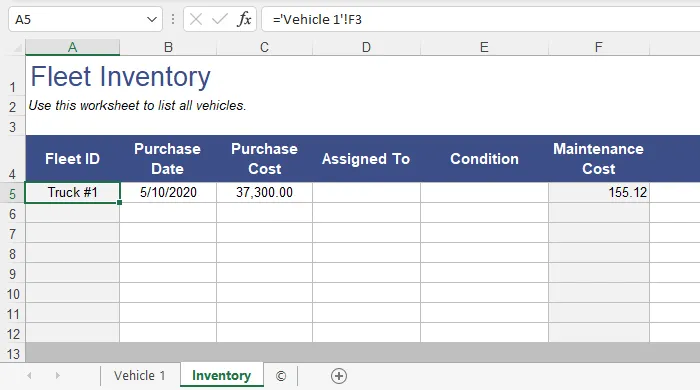
Task: Click the Fleet ID header cell
Action: tap(72, 159)
